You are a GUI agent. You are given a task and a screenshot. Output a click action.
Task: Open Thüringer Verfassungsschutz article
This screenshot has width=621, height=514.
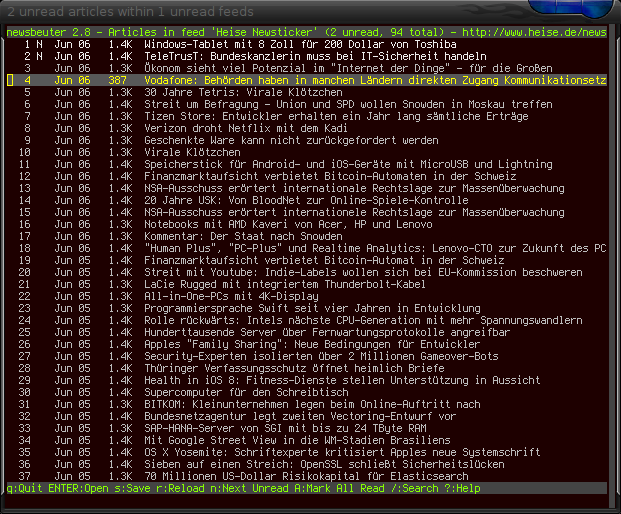coord(307,368)
